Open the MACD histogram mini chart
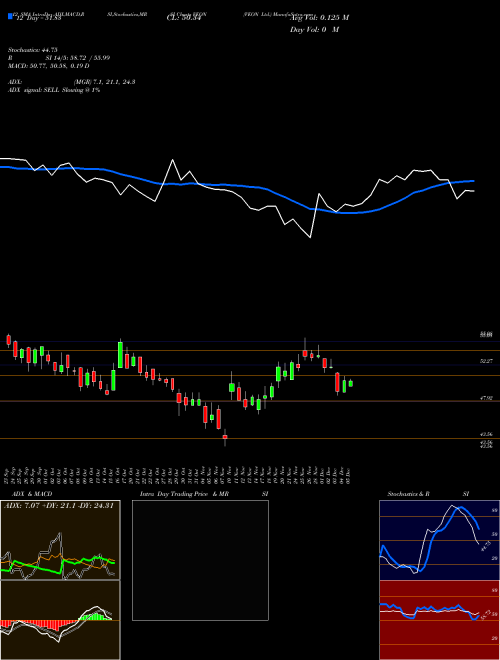 60,620
